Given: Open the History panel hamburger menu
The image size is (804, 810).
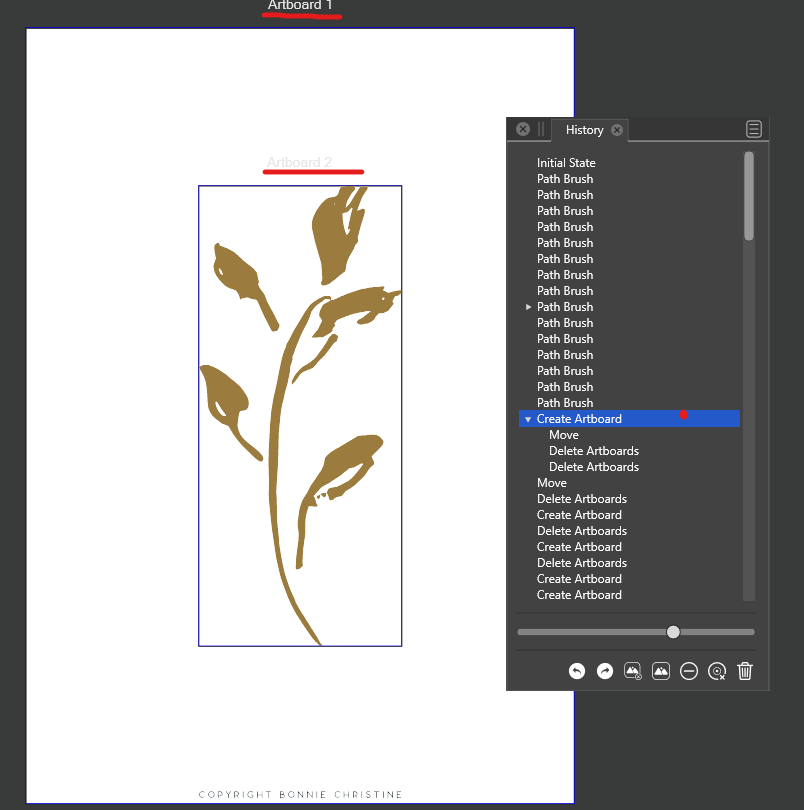Looking at the screenshot, I should click(754, 129).
